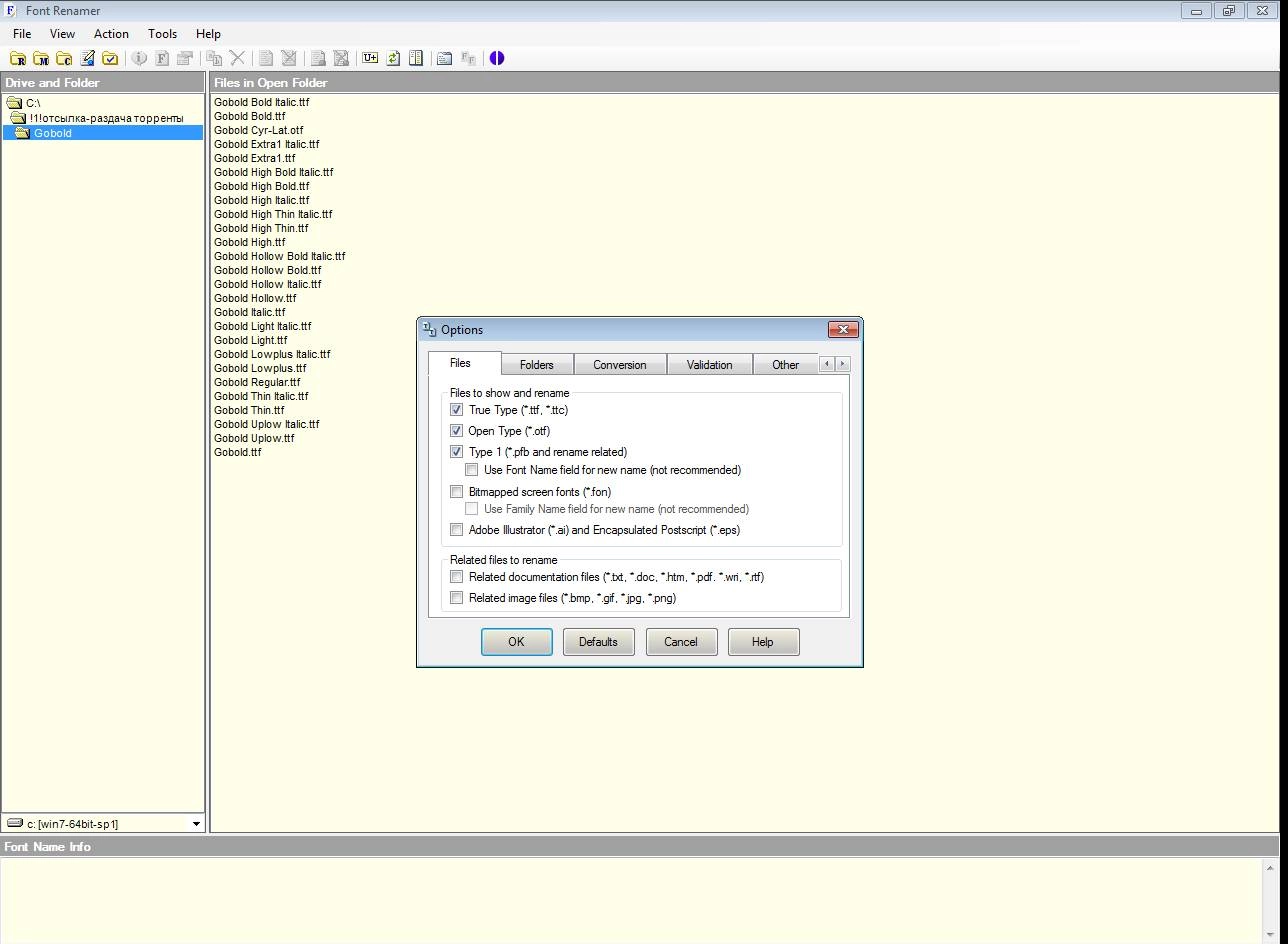Toggle True Type (*.ttf, *.ttc) checkbox
Screen dimensions: 1288x944
pyautogui.click(x=456, y=410)
